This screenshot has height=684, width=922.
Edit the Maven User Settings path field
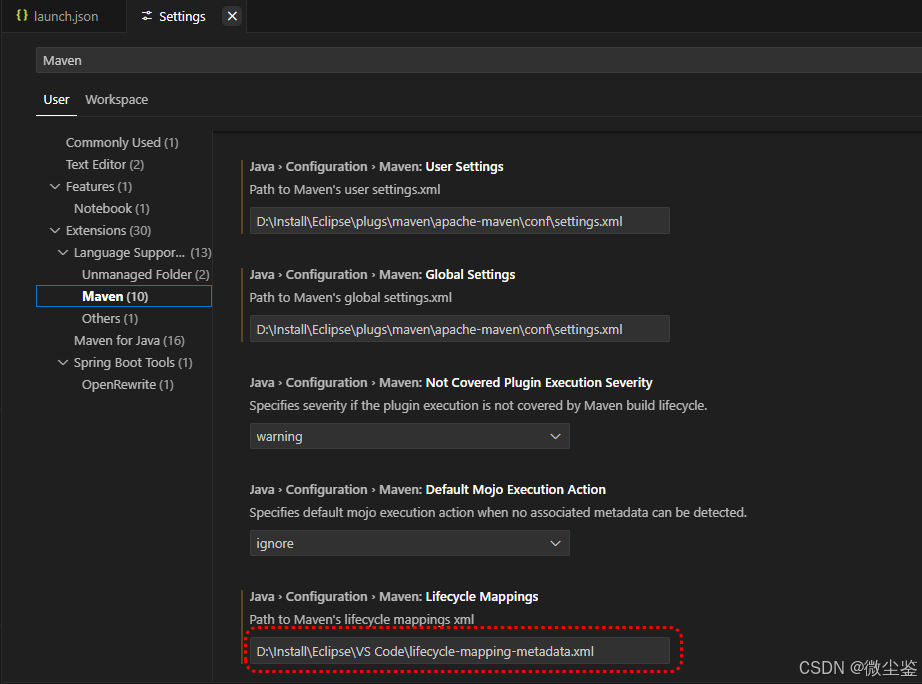click(x=459, y=221)
